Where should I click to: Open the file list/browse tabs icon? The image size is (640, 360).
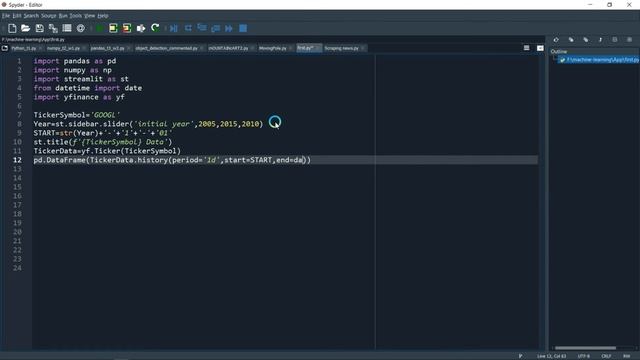pos(67,28)
